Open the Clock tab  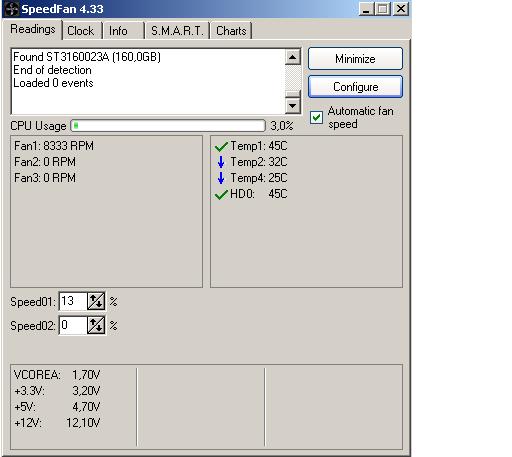pyautogui.click(x=81, y=31)
